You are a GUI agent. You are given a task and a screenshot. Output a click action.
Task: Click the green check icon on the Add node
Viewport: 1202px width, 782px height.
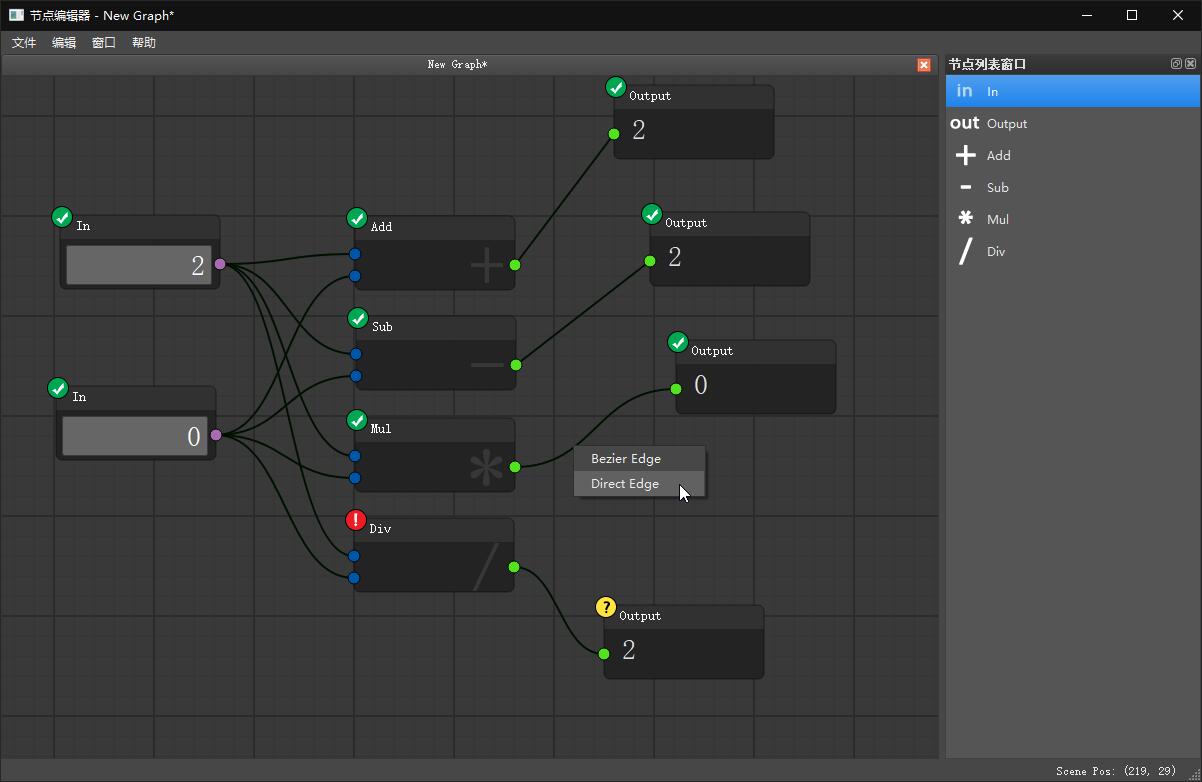pos(356,218)
